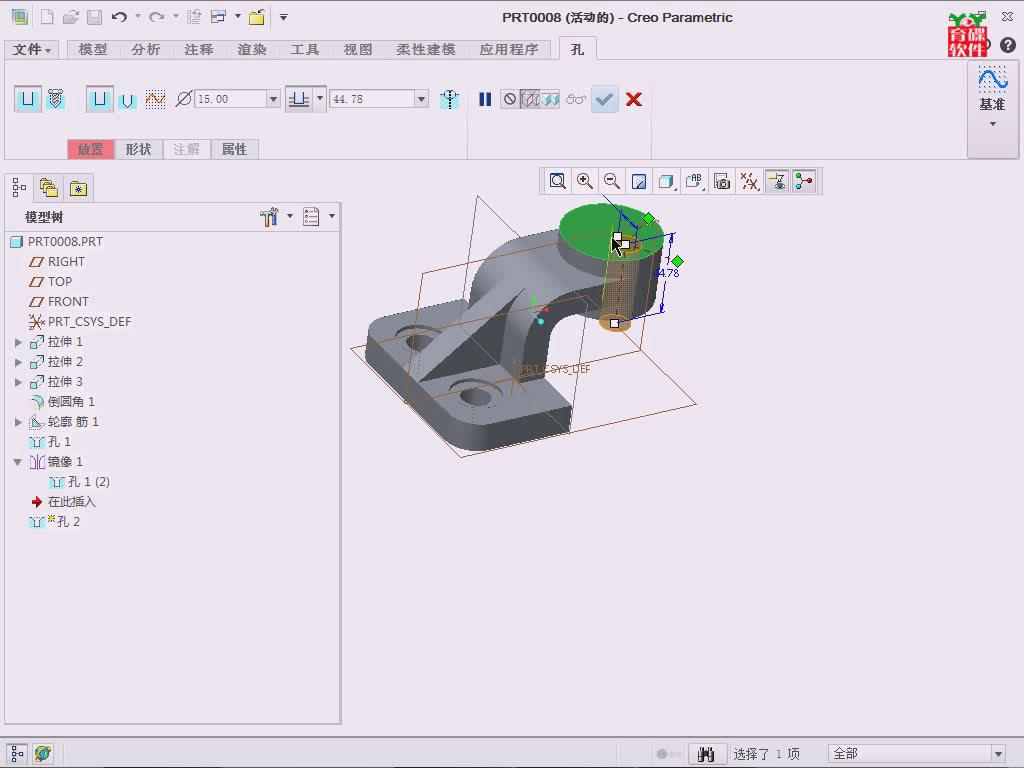Expand the 轮廓筋 1 feature
This screenshot has height=768, width=1024.
(18, 423)
